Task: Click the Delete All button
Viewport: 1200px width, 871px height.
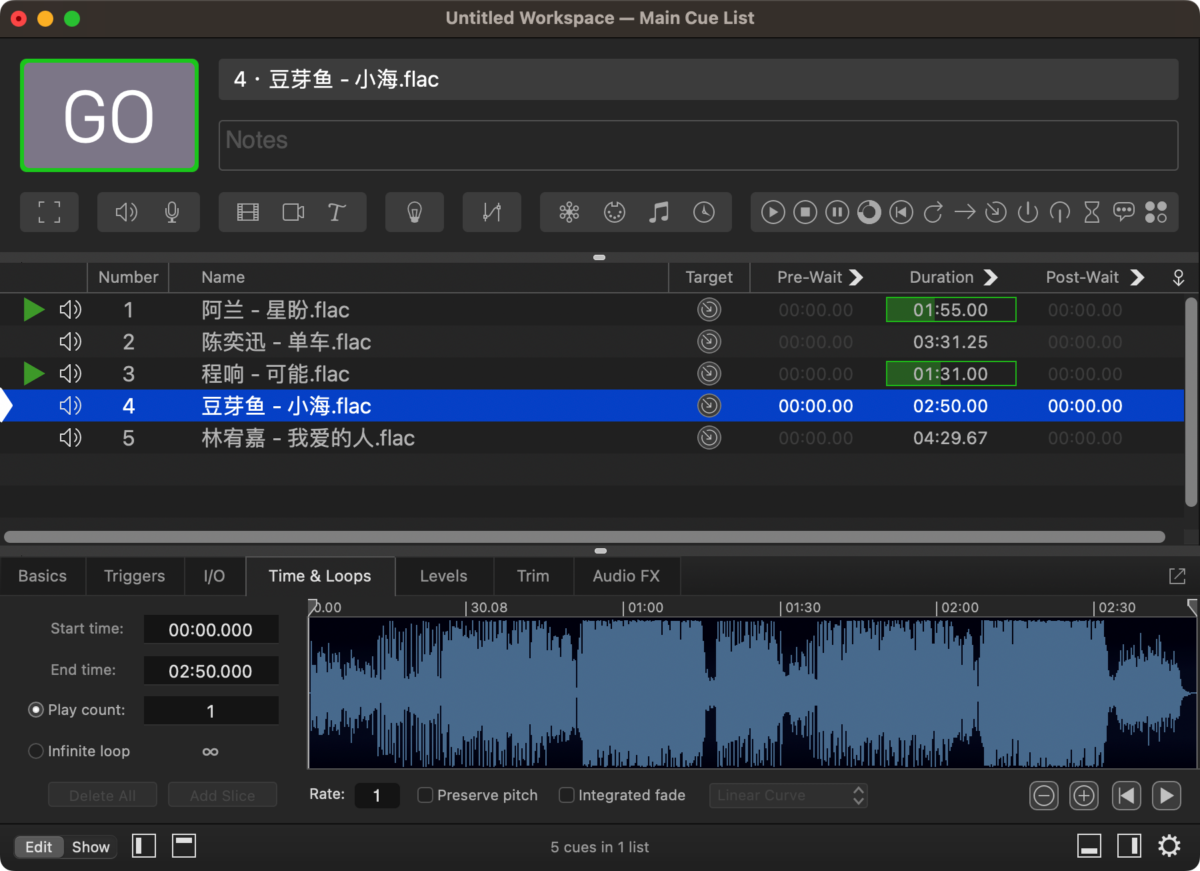Action: coord(103,796)
